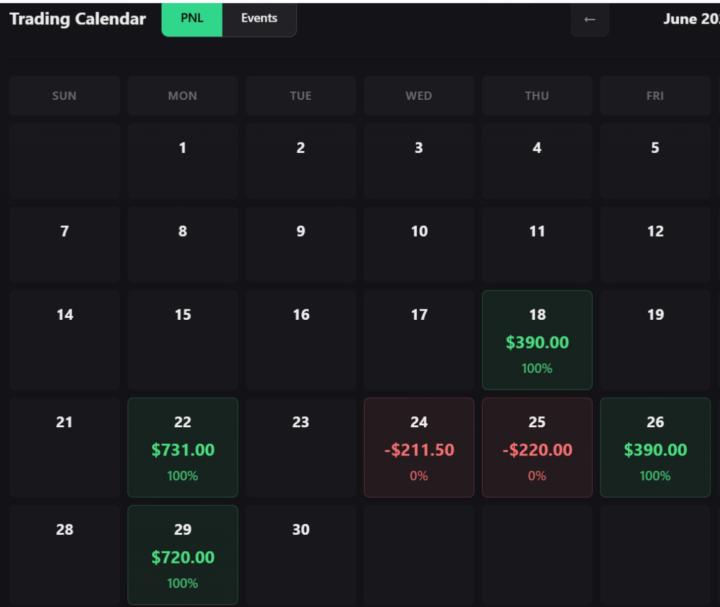Image resolution: width=720 pixels, height=607 pixels.
Task: Go to previous month with left arrow
Action: click(590, 19)
